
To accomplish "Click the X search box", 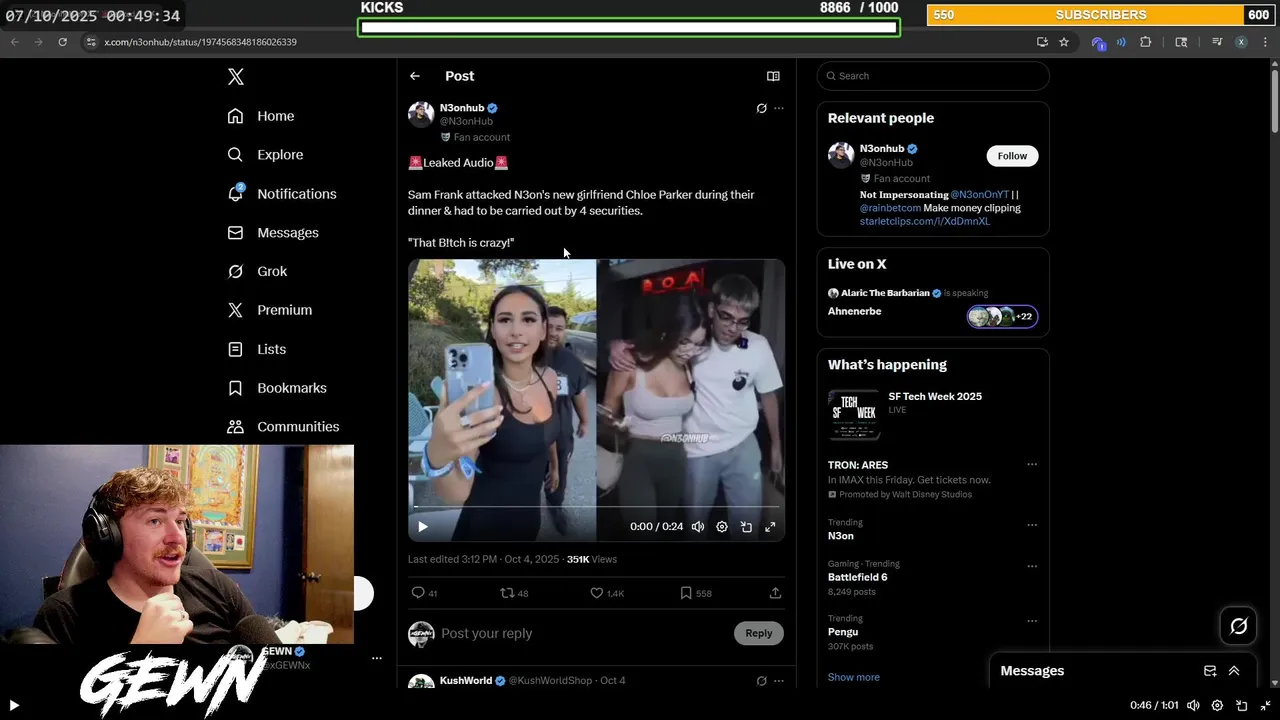I will click(933, 76).
